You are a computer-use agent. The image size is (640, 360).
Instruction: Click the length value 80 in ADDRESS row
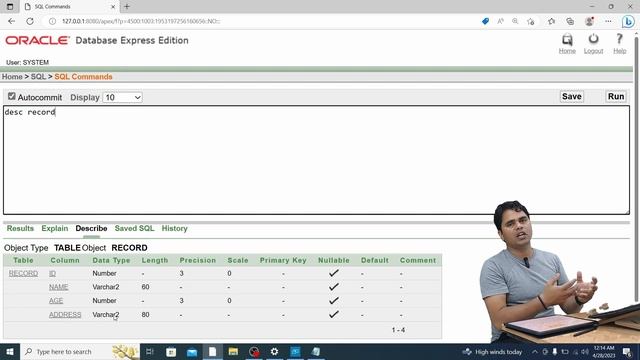(x=145, y=315)
